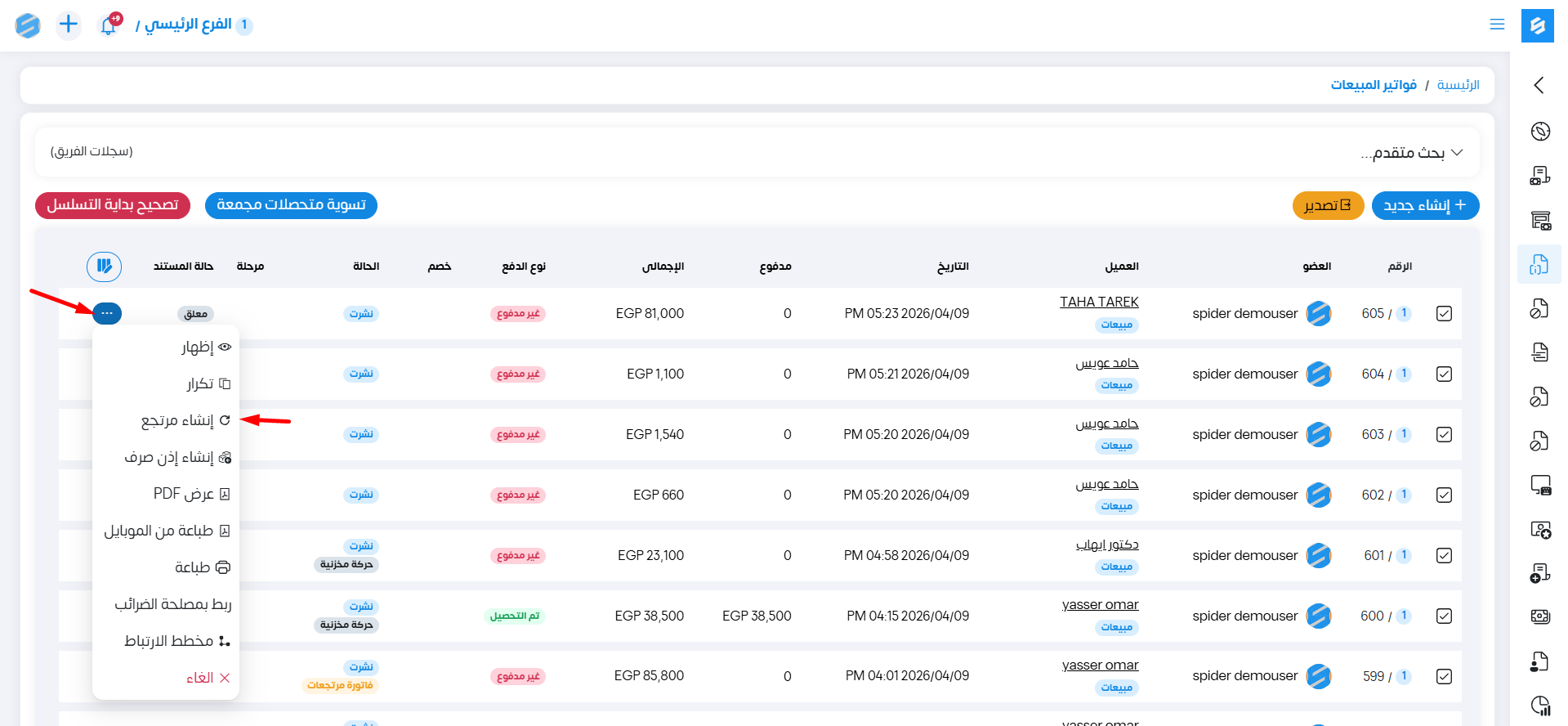
Task: Tick the checkbox for invoice 603
Action: click(1444, 434)
